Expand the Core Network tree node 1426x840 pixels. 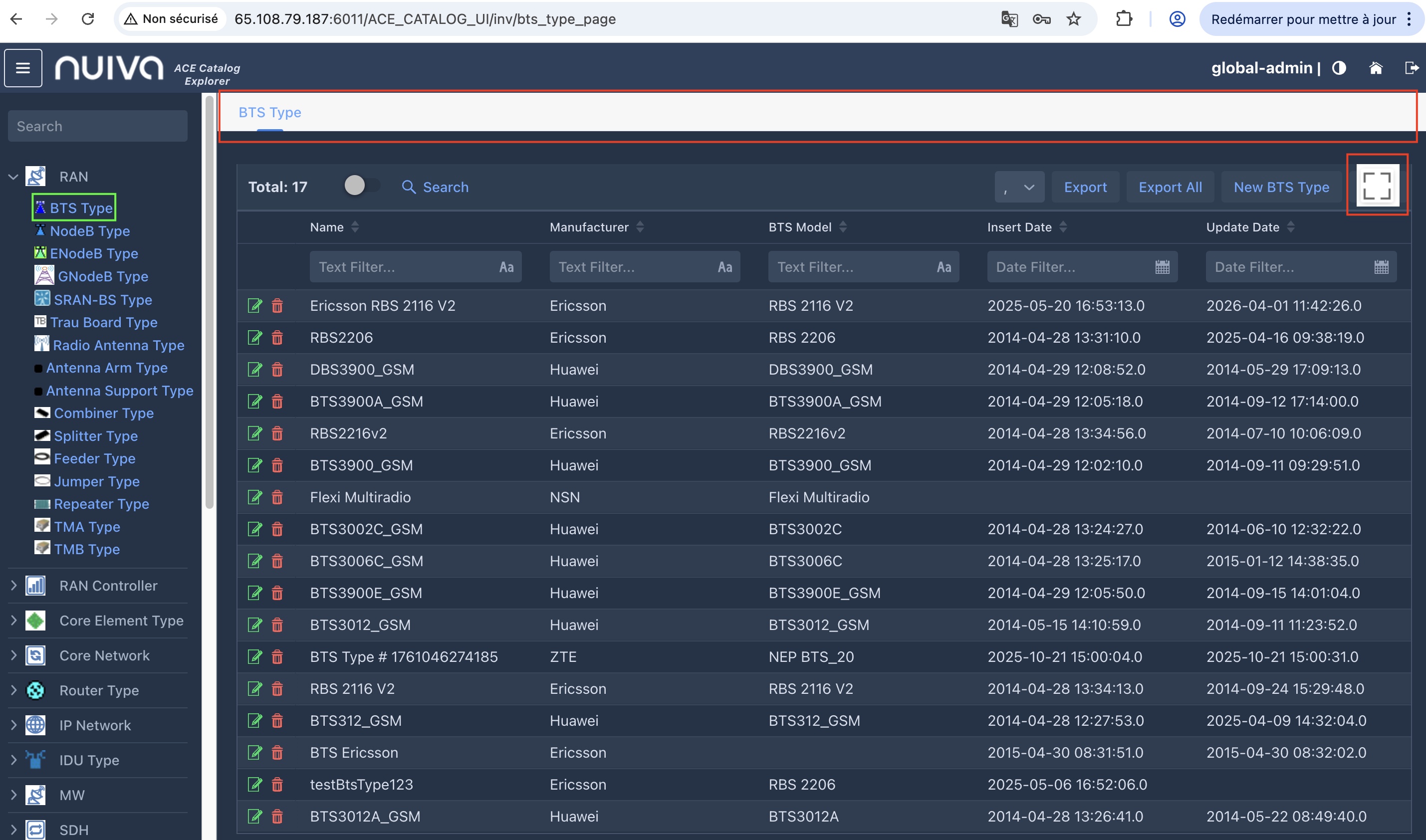pos(13,655)
